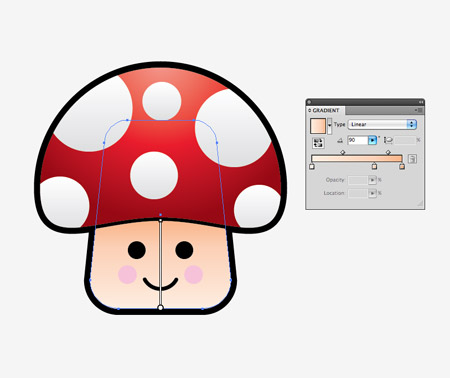Collapse the Gradient panel using the double-arrow
The height and width of the screenshot is (378, 450).
[421, 102]
